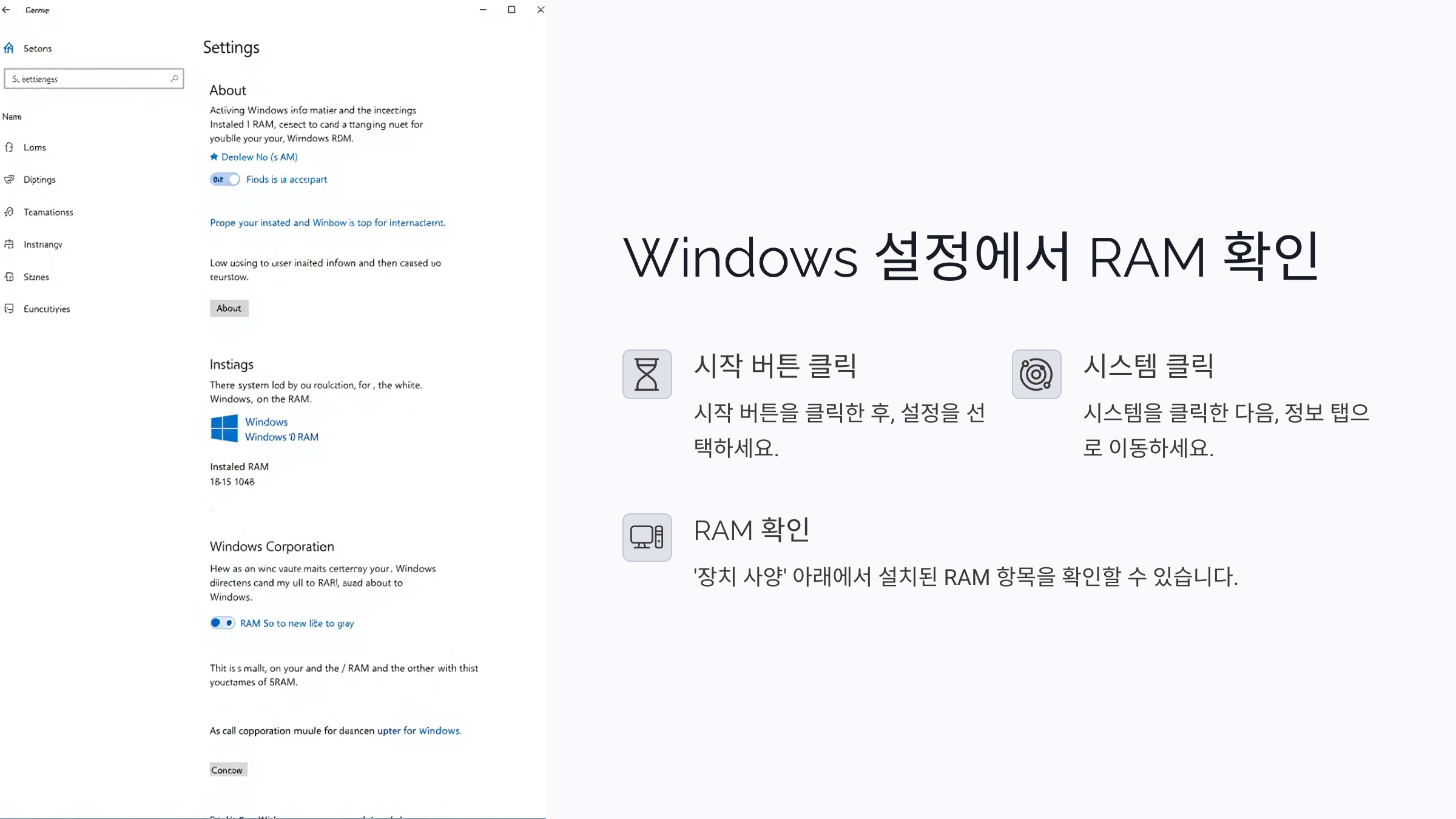This screenshot has width=1456, height=819.
Task: Click the hourglass icon on slide
Action: 647,374
